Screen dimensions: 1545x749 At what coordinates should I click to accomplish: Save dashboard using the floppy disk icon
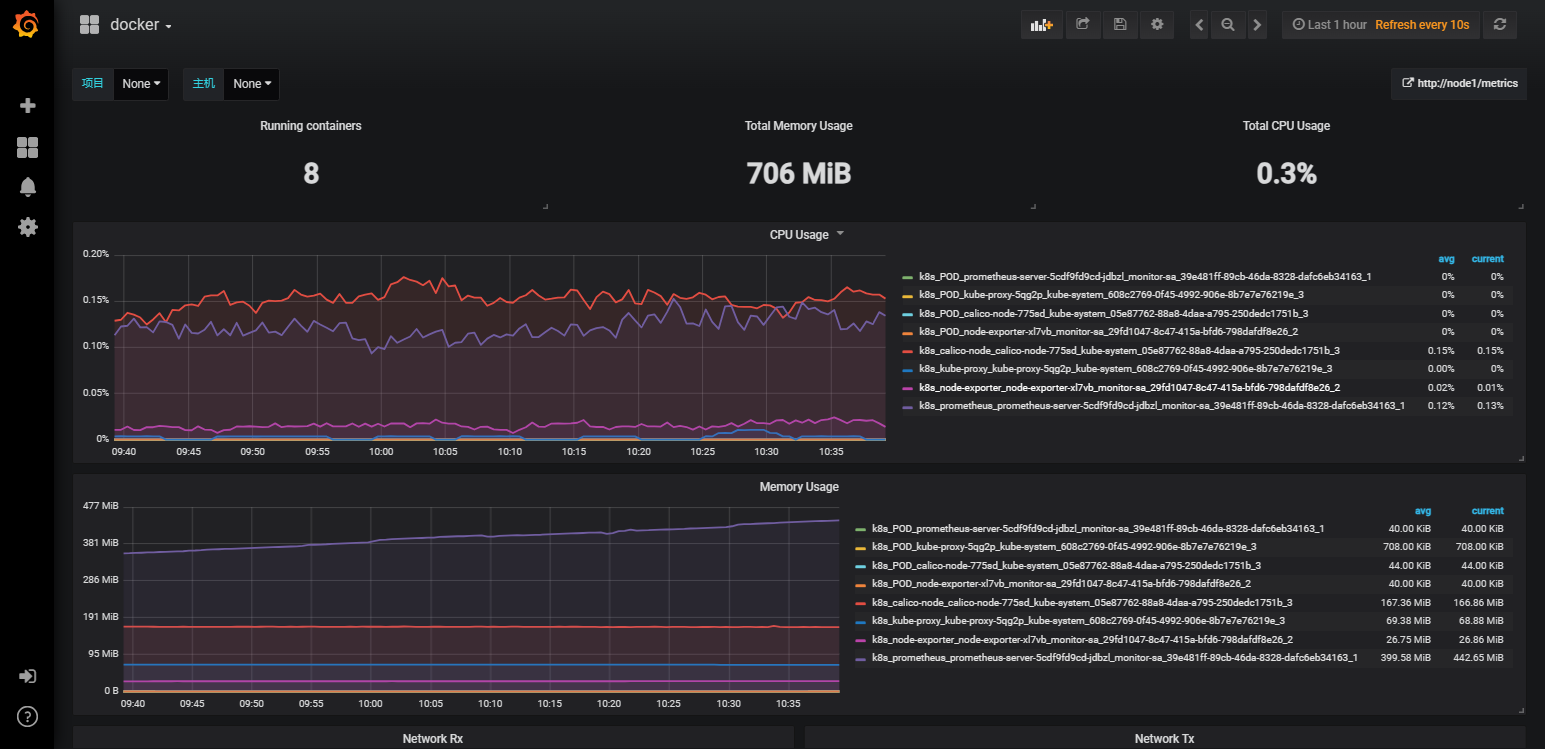1120,25
